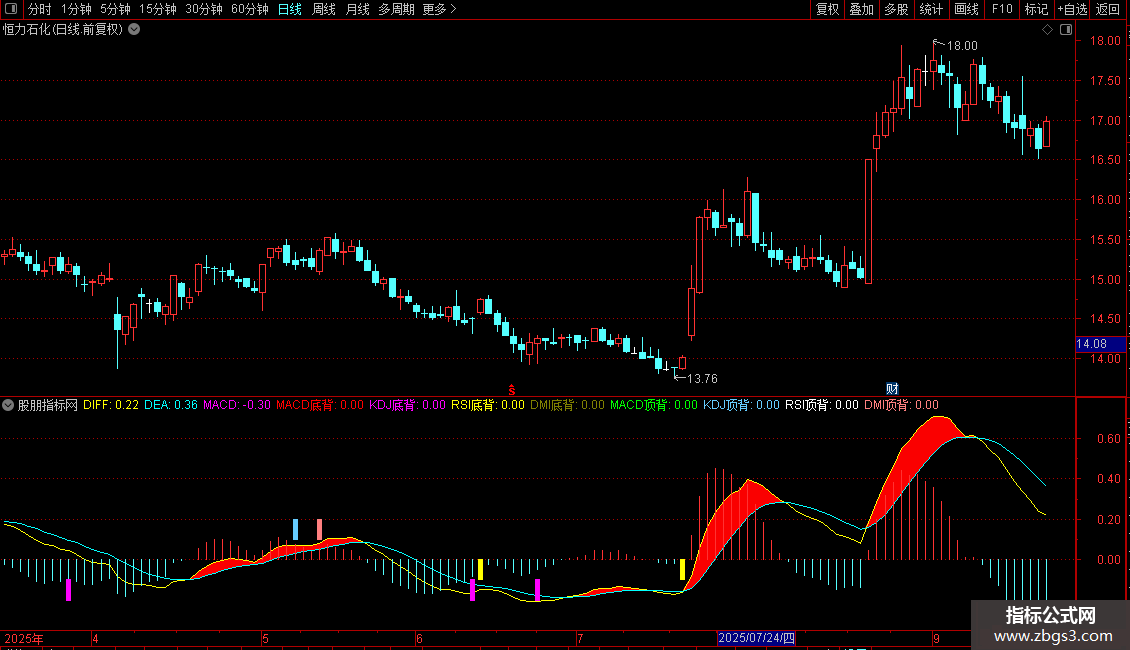This screenshot has width=1130, height=650.
Task: Switch to 60分钟 chart period
Action: (250, 9)
